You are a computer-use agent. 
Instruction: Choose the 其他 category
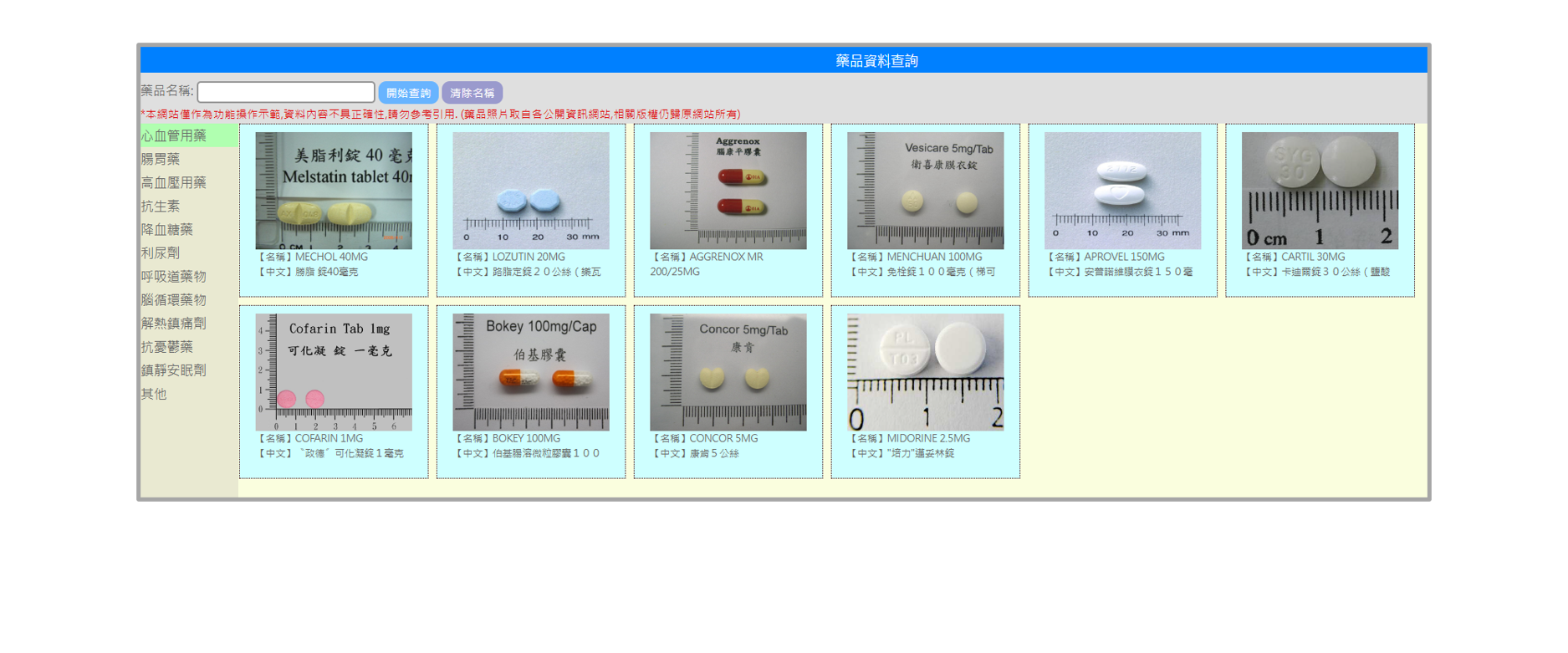[189, 394]
